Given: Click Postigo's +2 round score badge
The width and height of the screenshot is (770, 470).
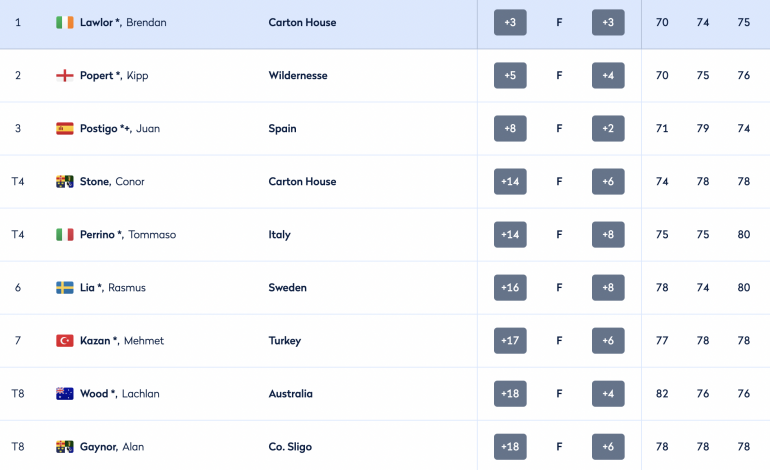Looking at the screenshot, I should 608,129.
